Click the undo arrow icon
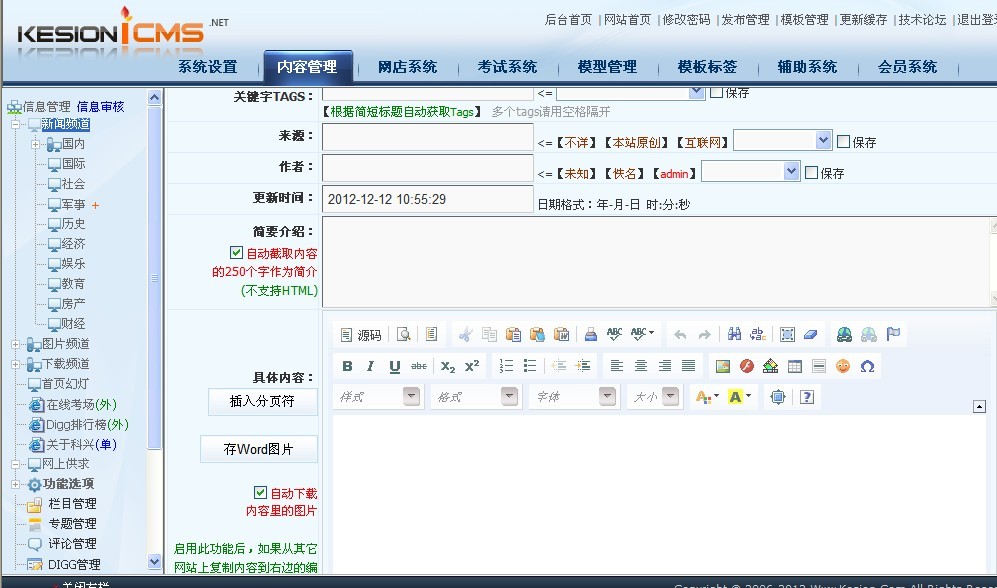The image size is (997, 588). tap(678, 335)
